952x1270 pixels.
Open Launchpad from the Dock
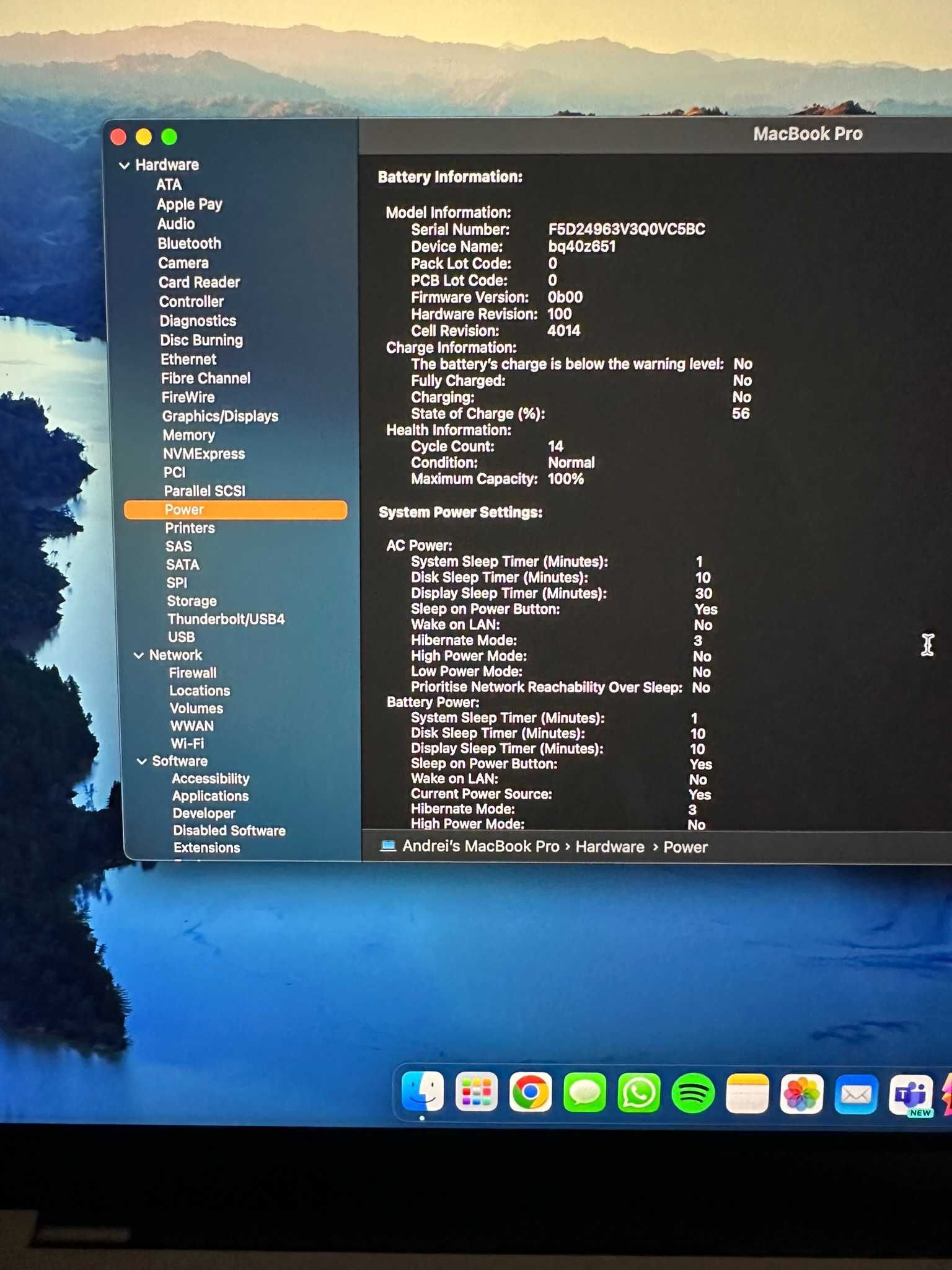[476, 1092]
